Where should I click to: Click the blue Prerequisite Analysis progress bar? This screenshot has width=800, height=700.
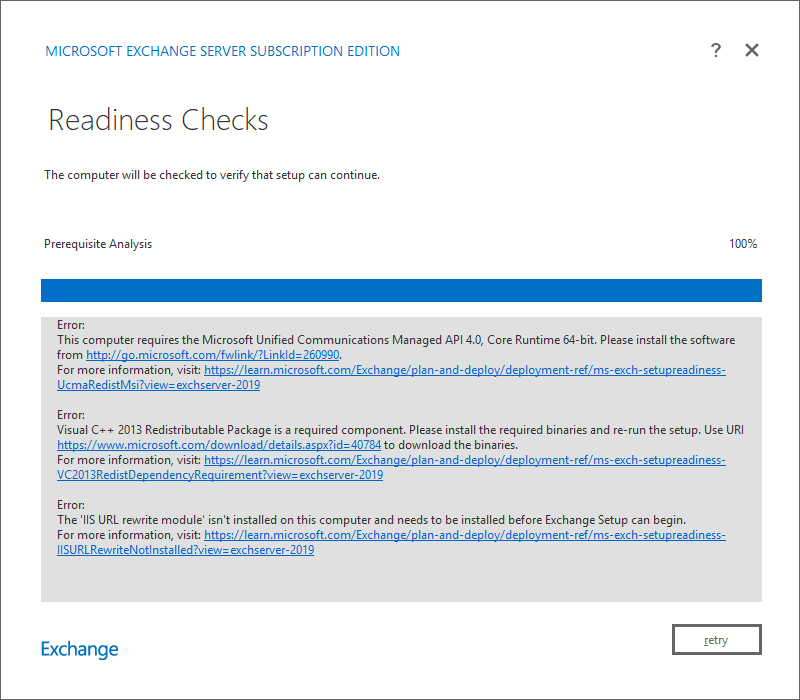pos(400,290)
